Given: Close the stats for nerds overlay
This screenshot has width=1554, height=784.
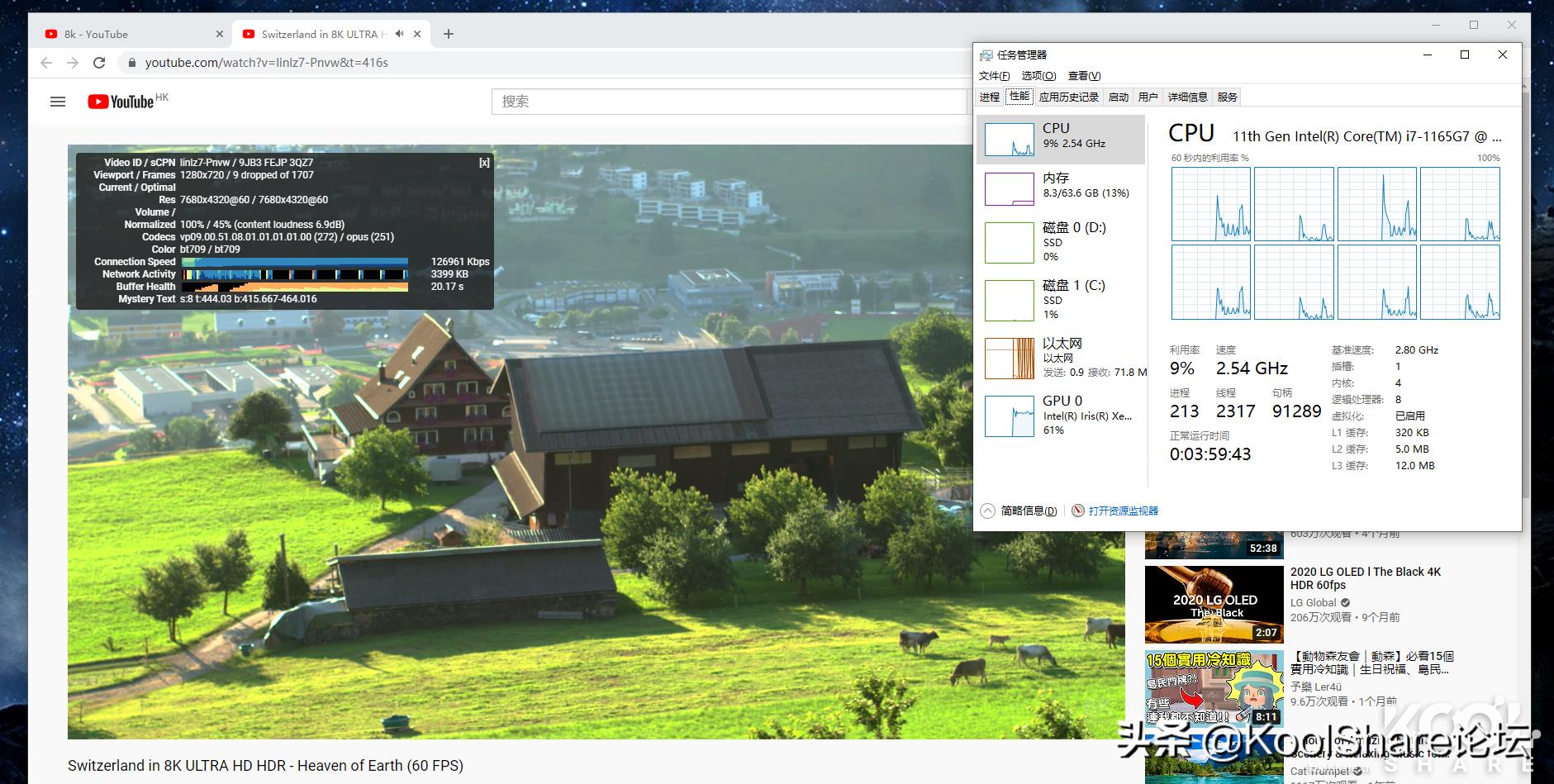Looking at the screenshot, I should [484, 163].
